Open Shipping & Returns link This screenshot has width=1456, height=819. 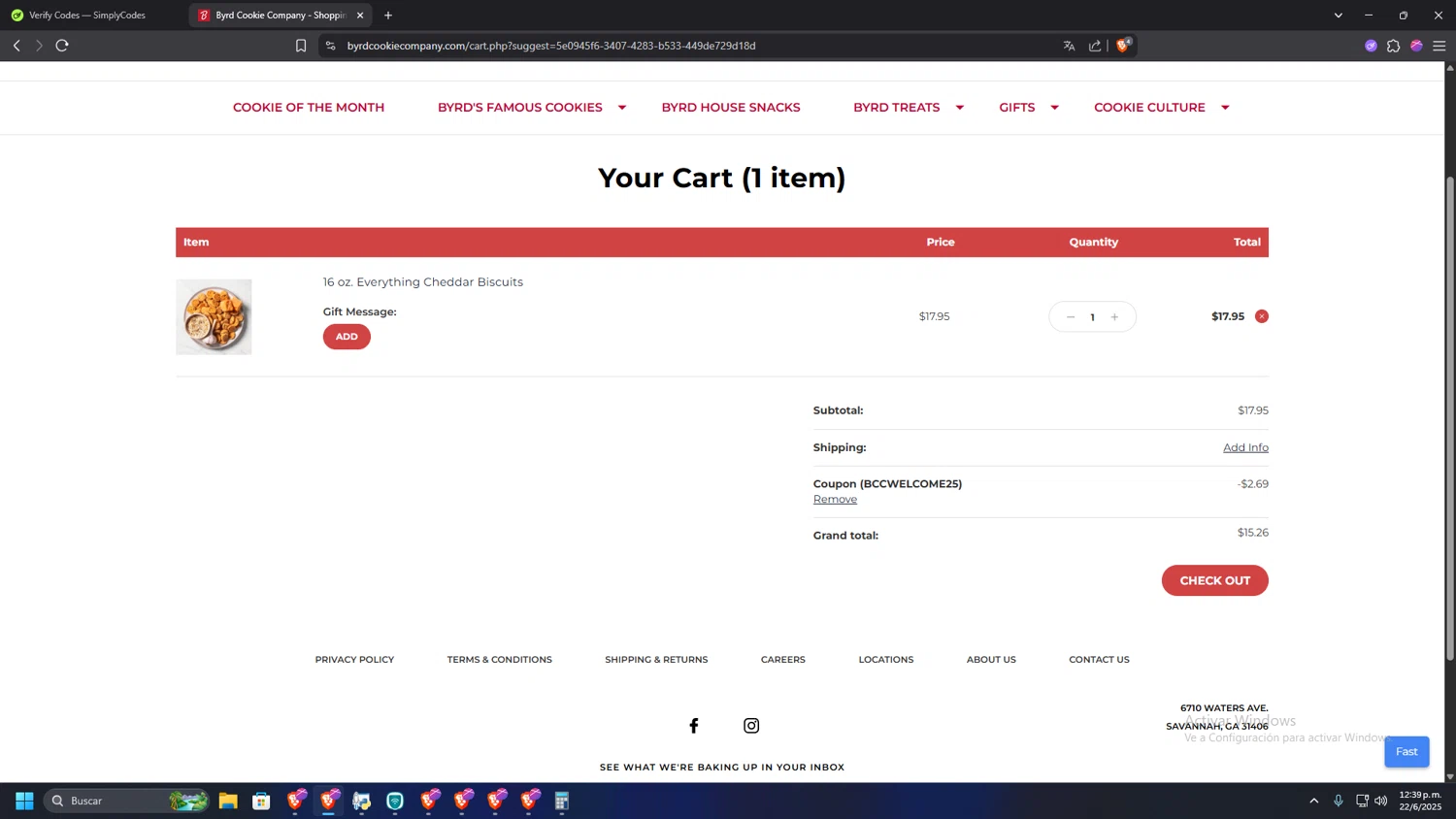point(656,660)
